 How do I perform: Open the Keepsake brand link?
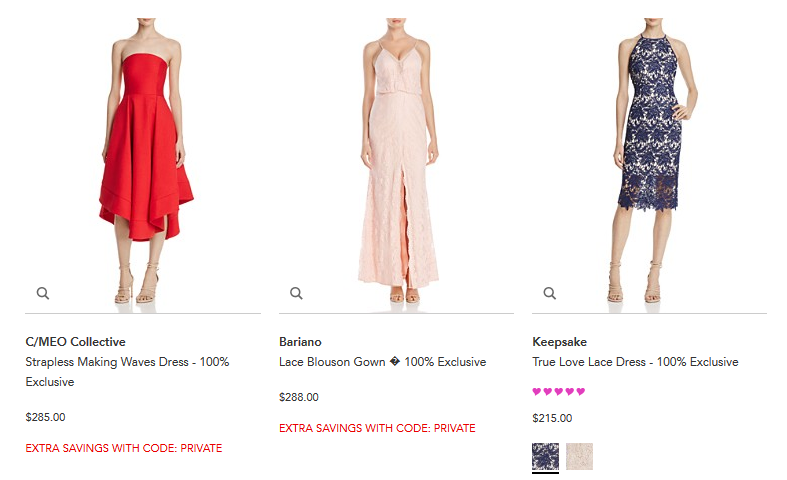(559, 342)
